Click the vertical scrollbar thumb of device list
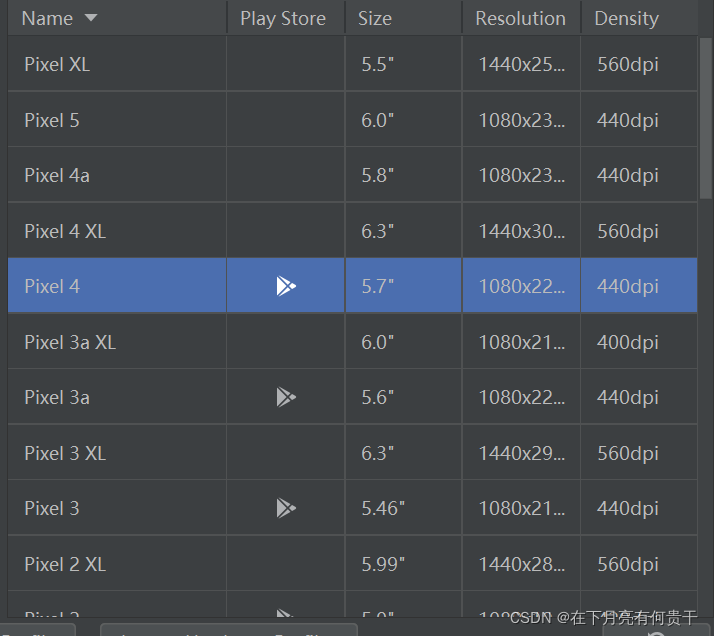The height and width of the screenshot is (636, 714). [x=706, y=118]
